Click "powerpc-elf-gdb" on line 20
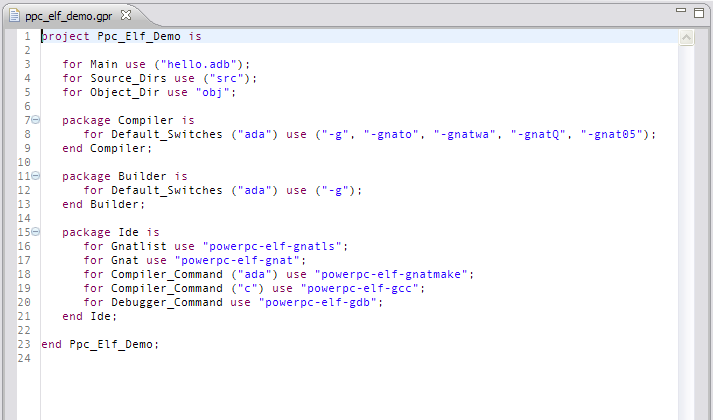713x420 pixels. point(317,302)
